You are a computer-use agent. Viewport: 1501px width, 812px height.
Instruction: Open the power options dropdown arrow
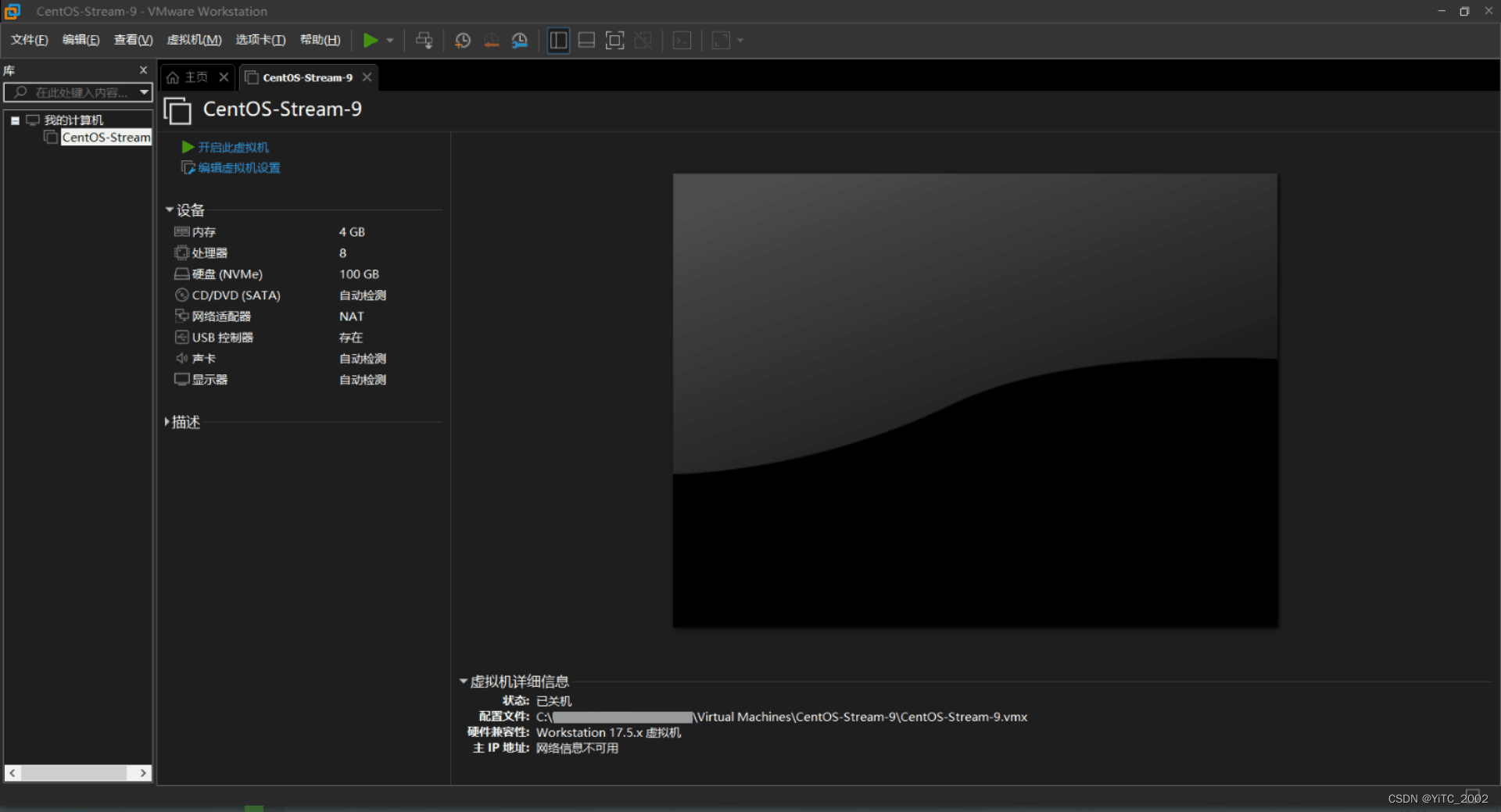click(389, 40)
